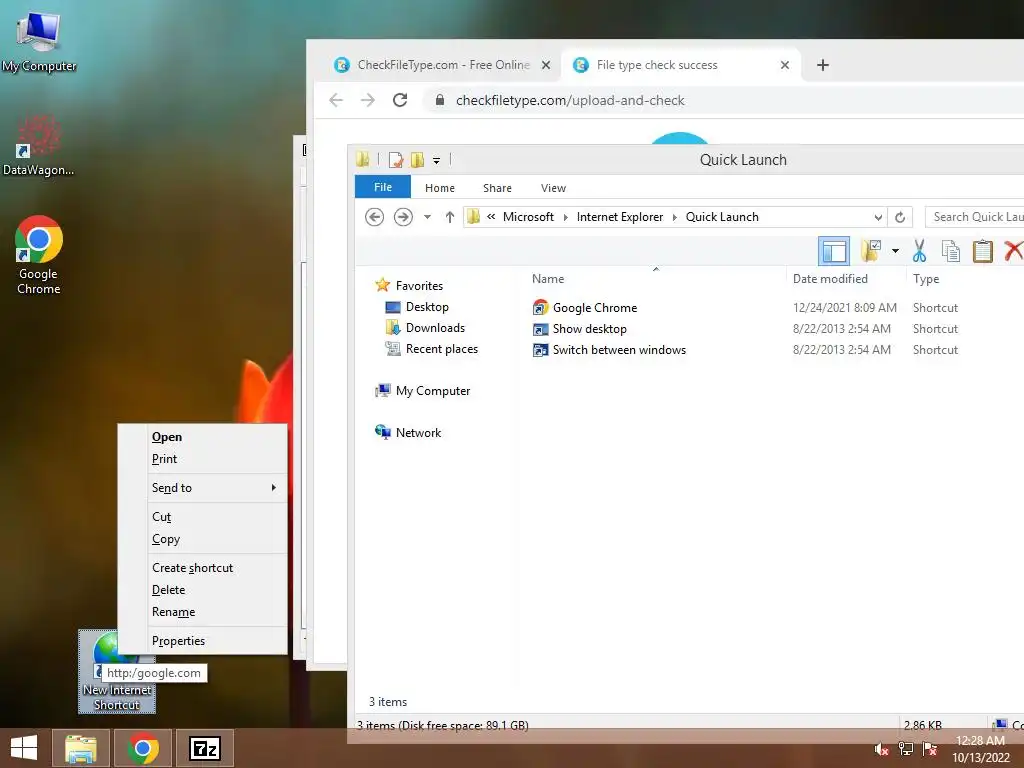
Task: Expand Internet Explorer breadcrumb arrow
Action: (675, 217)
